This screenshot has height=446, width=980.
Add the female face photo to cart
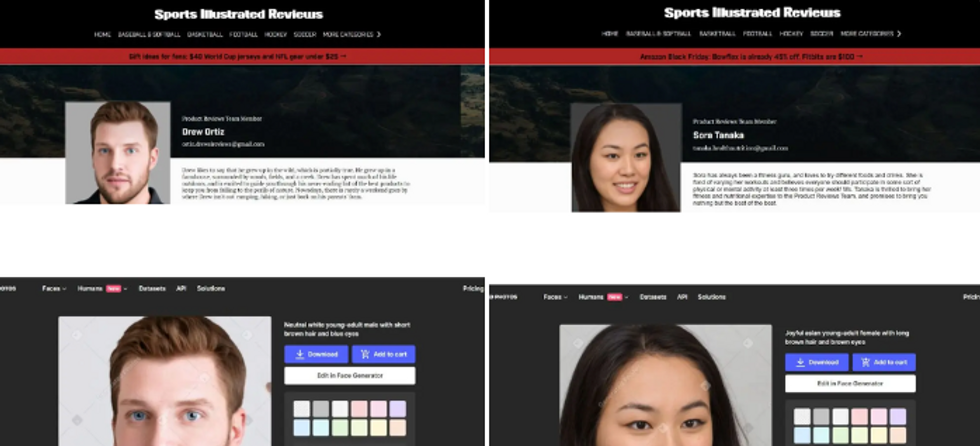(x=884, y=362)
